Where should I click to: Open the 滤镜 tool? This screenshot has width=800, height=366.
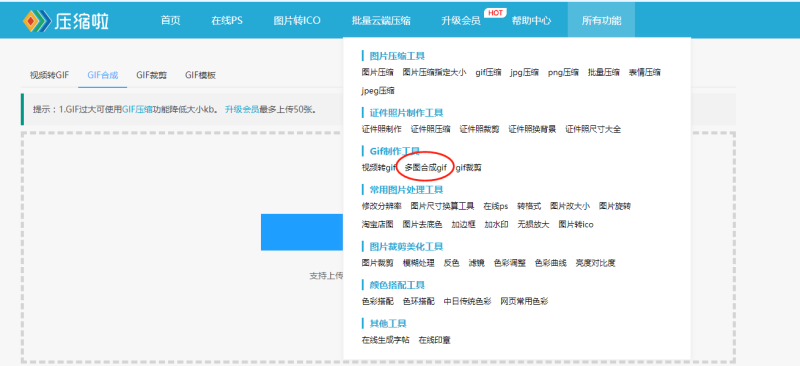click(477, 263)
